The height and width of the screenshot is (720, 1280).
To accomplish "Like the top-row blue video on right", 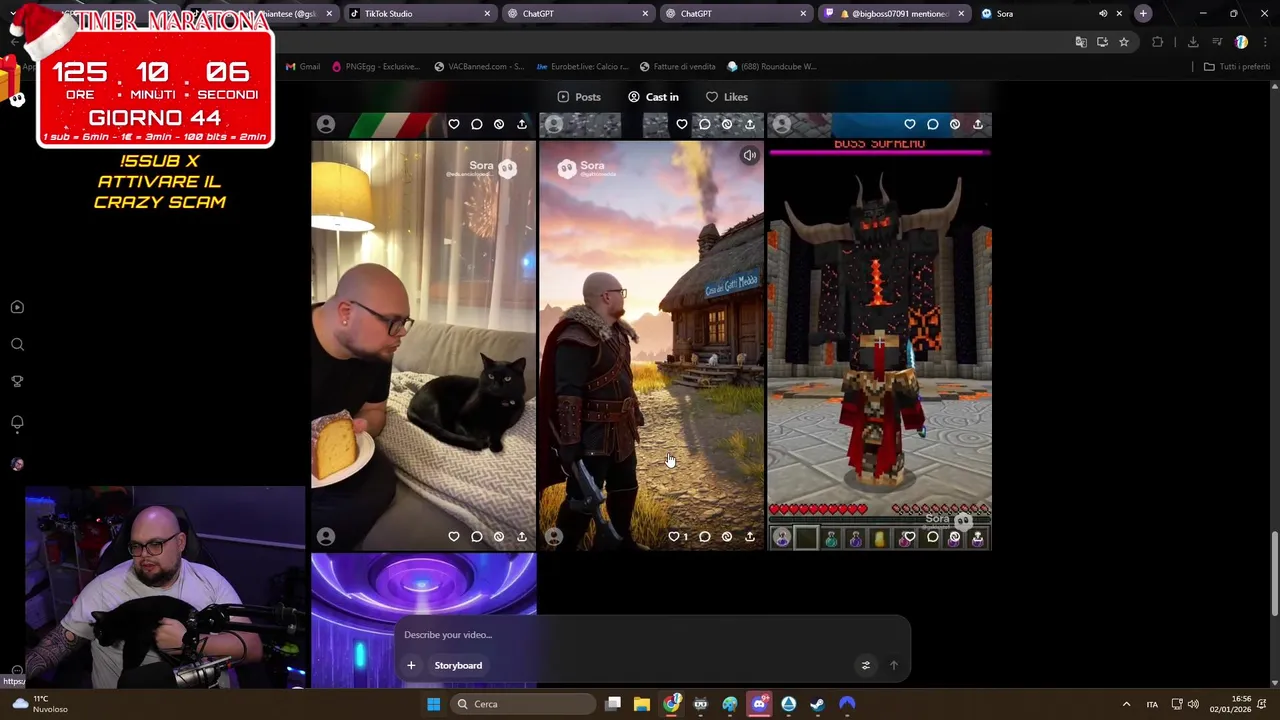I will point(910,124).
